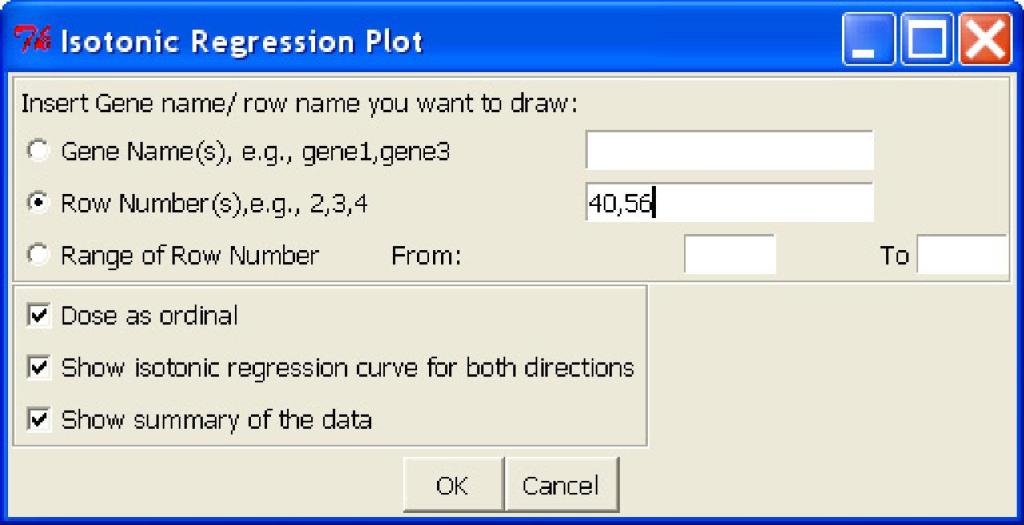The image size is (1024, 525).
Task: Minimize the Isotonic Regression Plot window
Action: coord(868,42)
